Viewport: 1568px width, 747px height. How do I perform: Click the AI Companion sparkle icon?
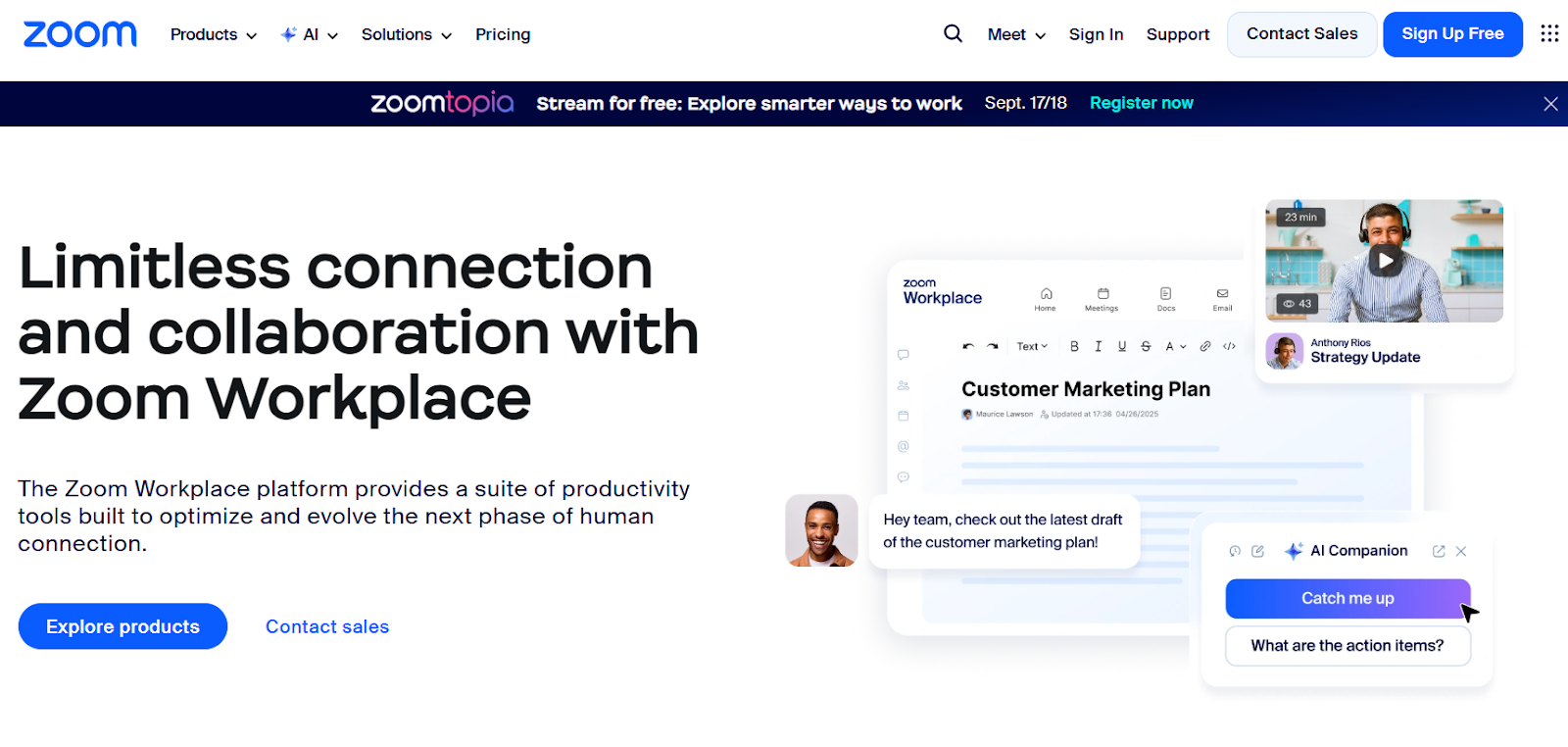pyautogui.click(x=1294, y=551)
